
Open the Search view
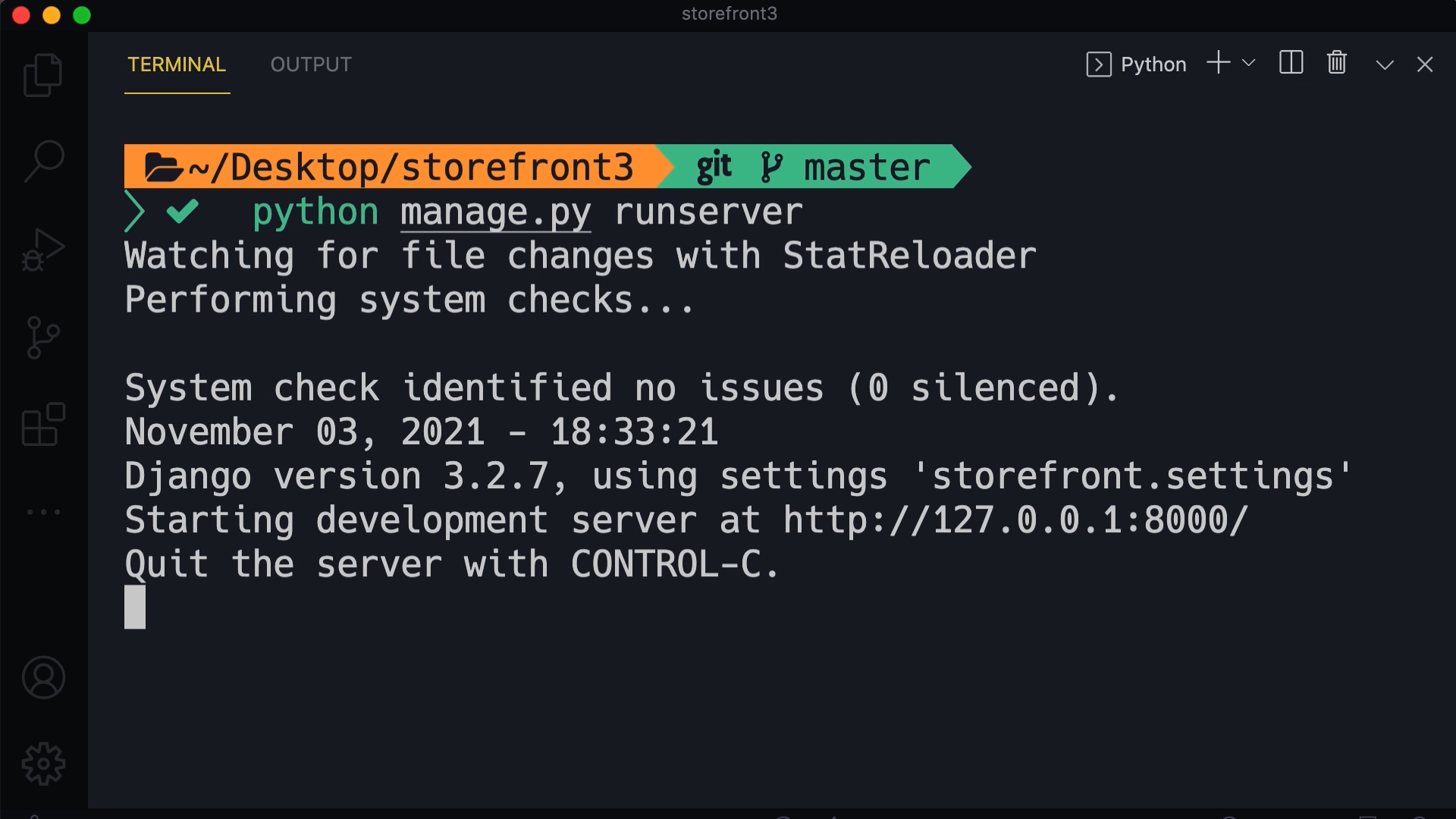coord(43,161)
